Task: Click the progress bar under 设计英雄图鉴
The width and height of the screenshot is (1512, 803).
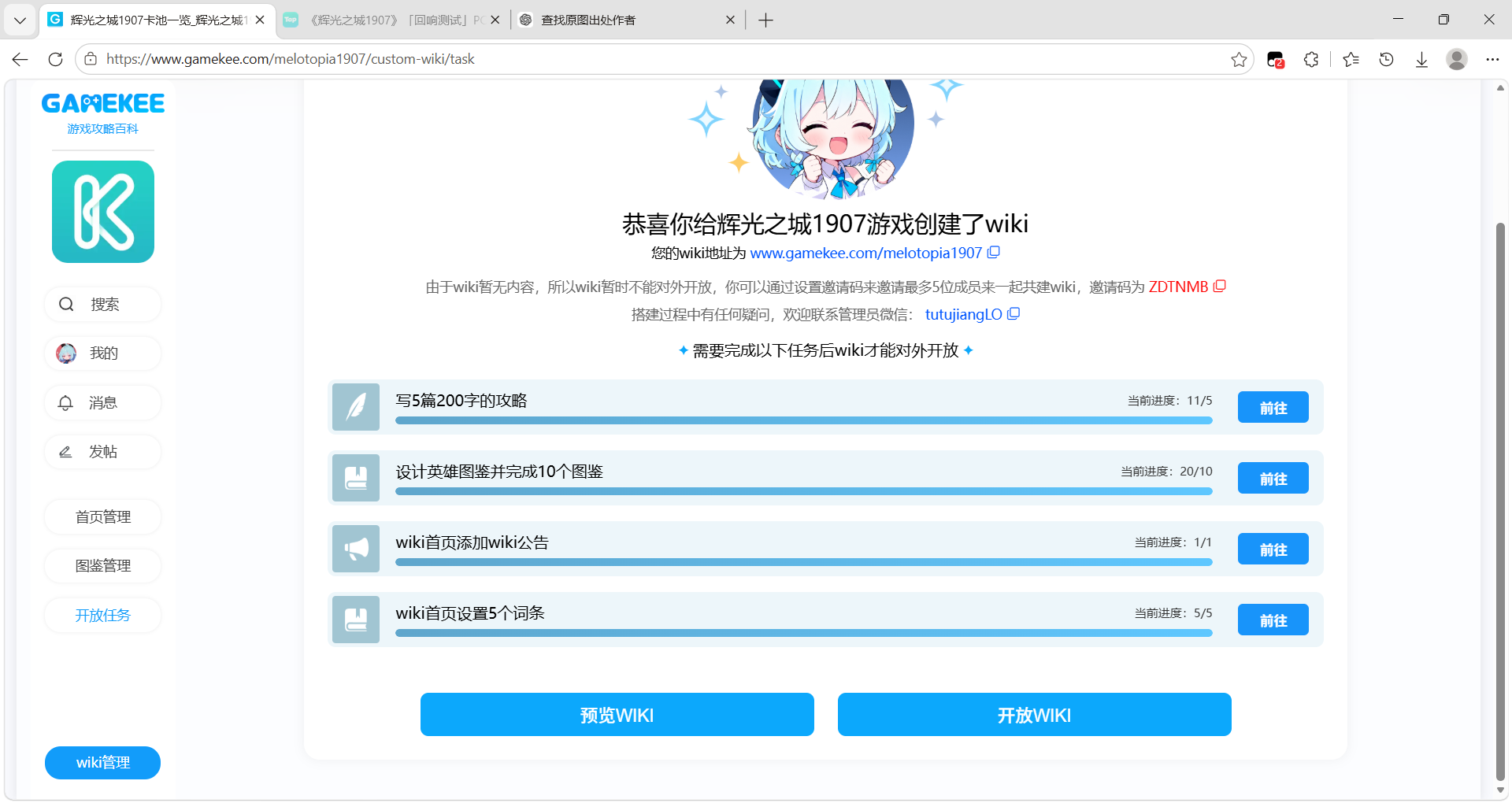Action: coord(804,492)
